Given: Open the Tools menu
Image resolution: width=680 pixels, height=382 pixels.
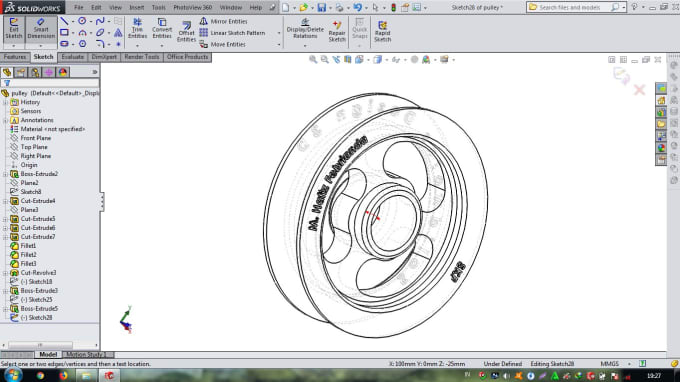Looking at the screenshot, I should [x=158, y=7].
